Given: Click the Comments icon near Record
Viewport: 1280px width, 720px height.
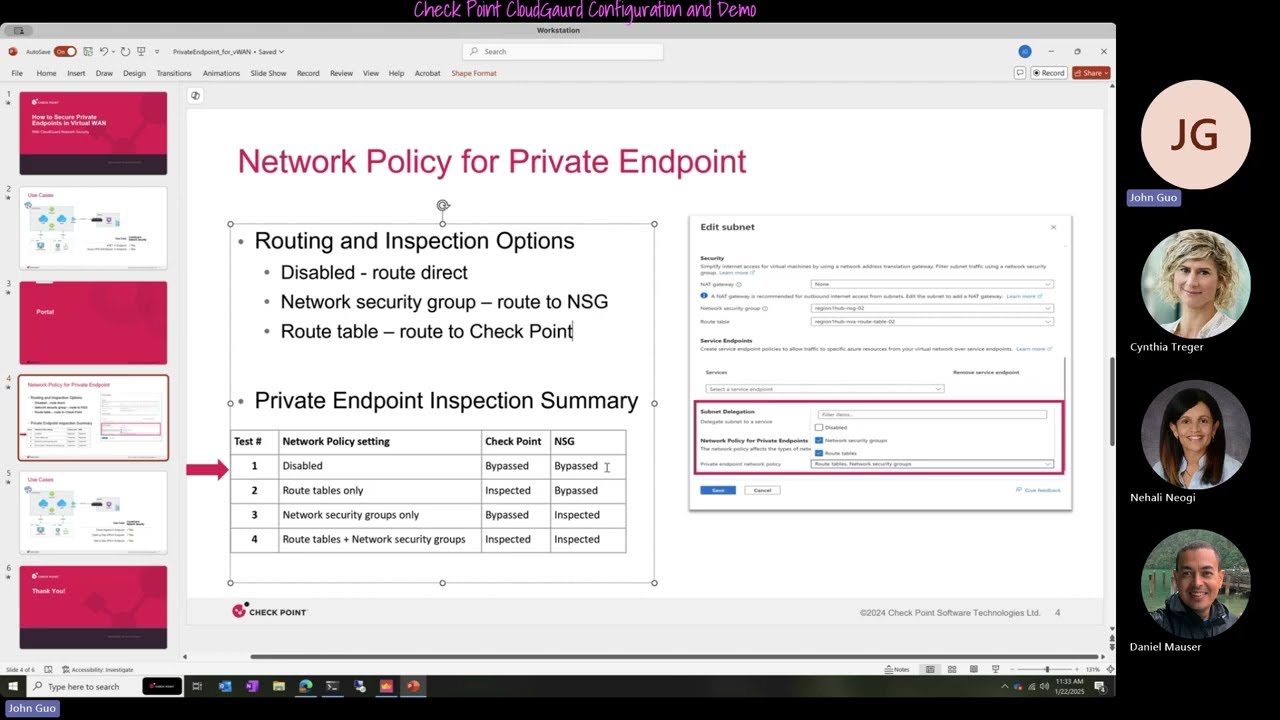Looking at the screenshot, I should point(1020,73).
